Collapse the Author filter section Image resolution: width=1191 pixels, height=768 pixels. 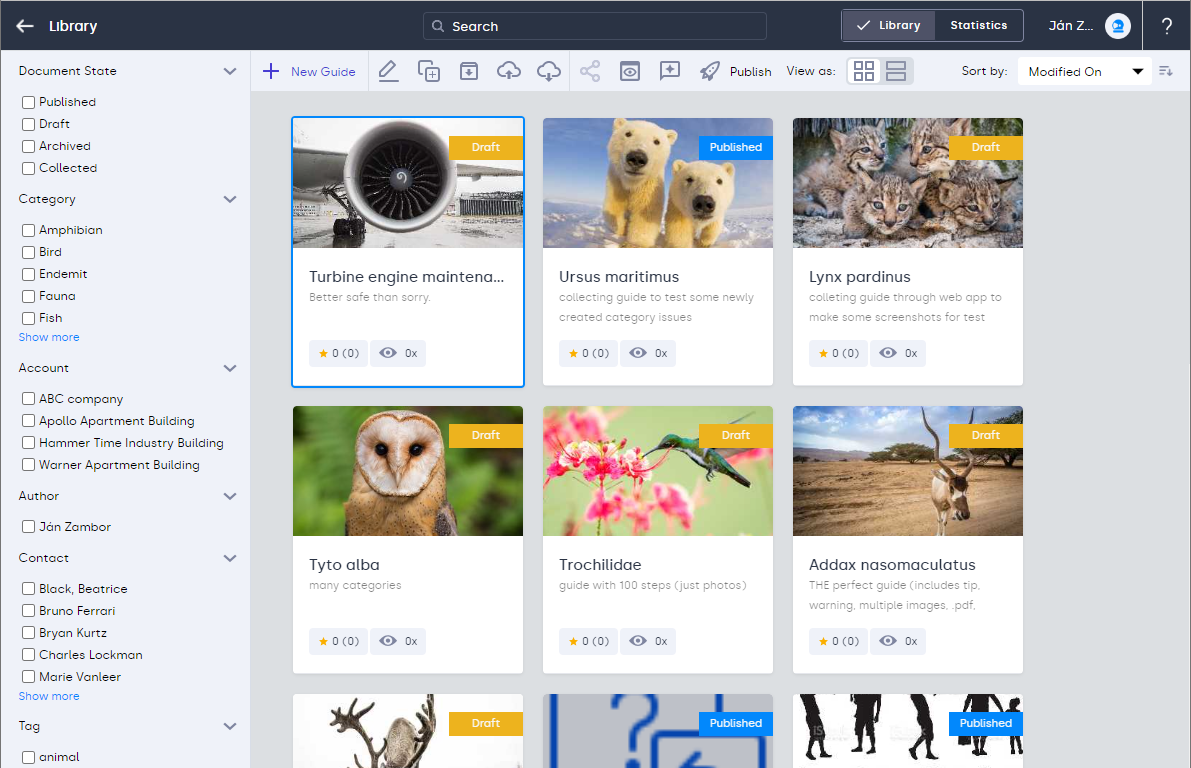point(229,496)
